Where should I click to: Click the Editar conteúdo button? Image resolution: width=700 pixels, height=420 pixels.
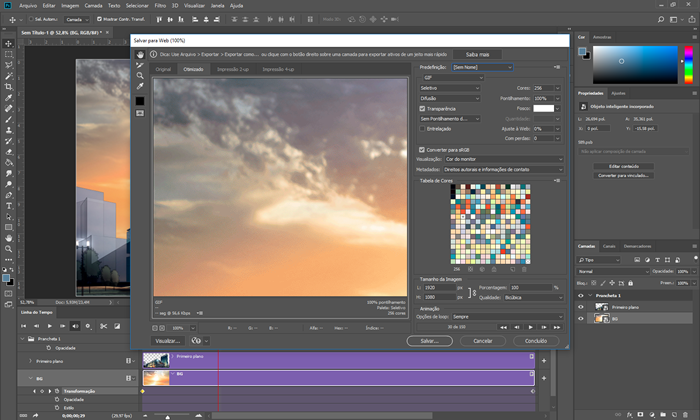624,166
